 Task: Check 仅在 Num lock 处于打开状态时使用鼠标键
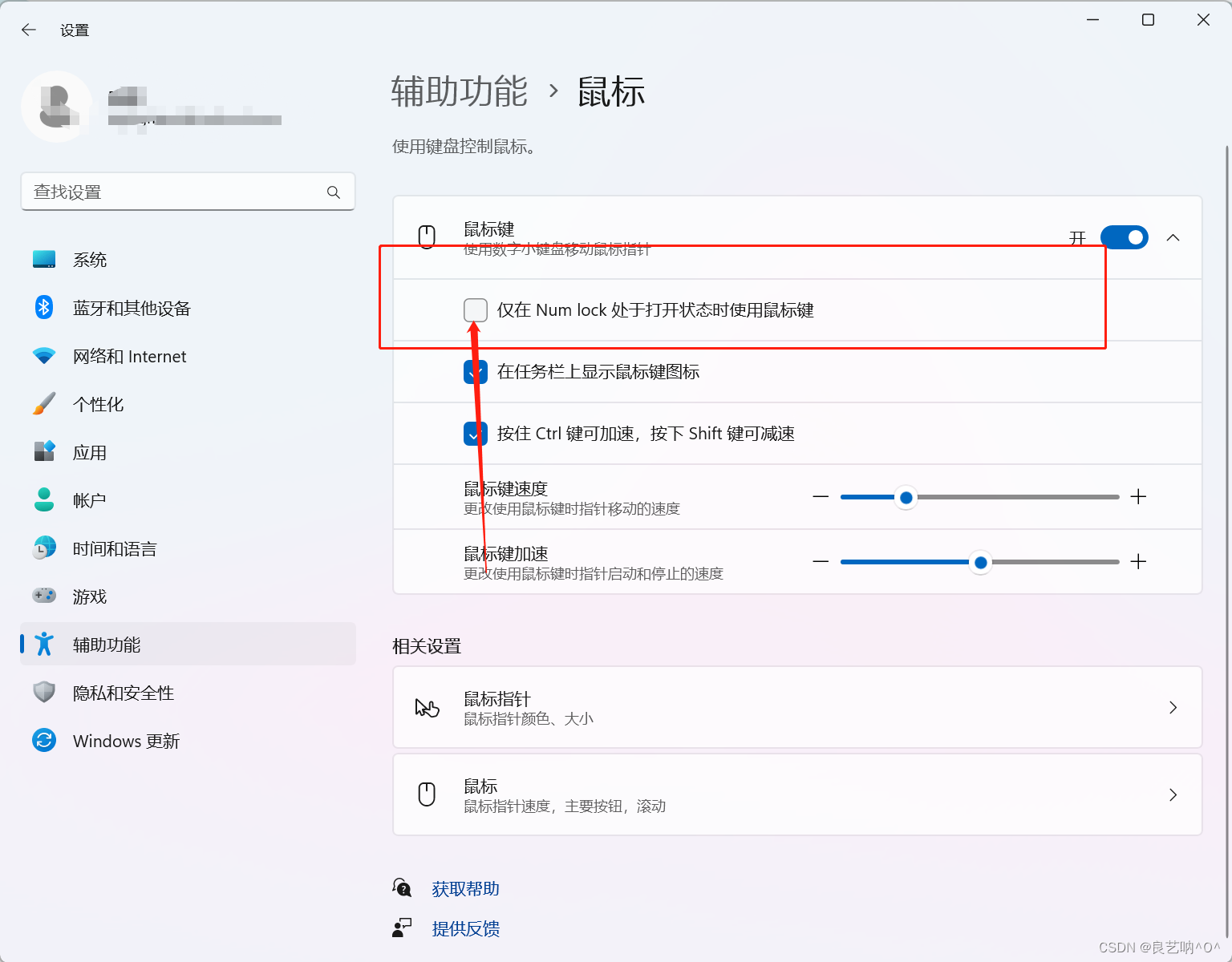[476, 310]
